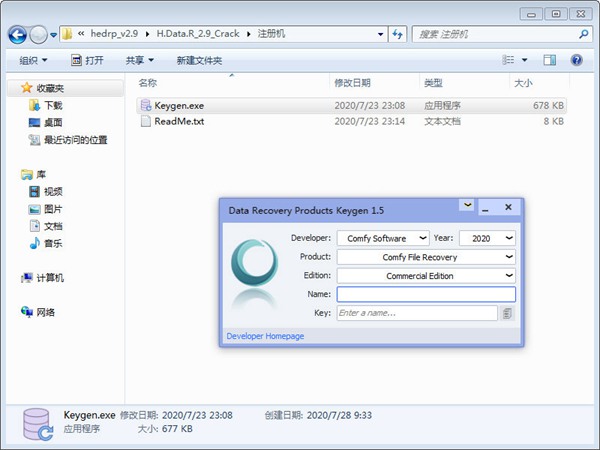Select the ReadMe.txt file
The image size is (600, 450).
179,121
